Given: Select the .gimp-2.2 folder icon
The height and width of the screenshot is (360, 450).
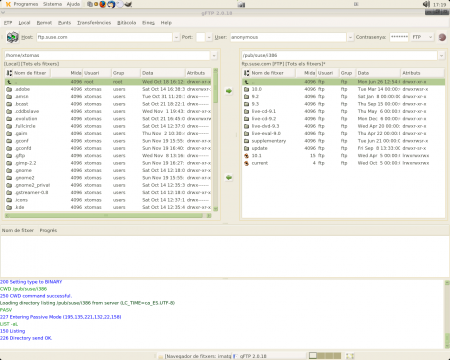Looking at the screenshot, I should pyautogui.click(x=9, y=163).
